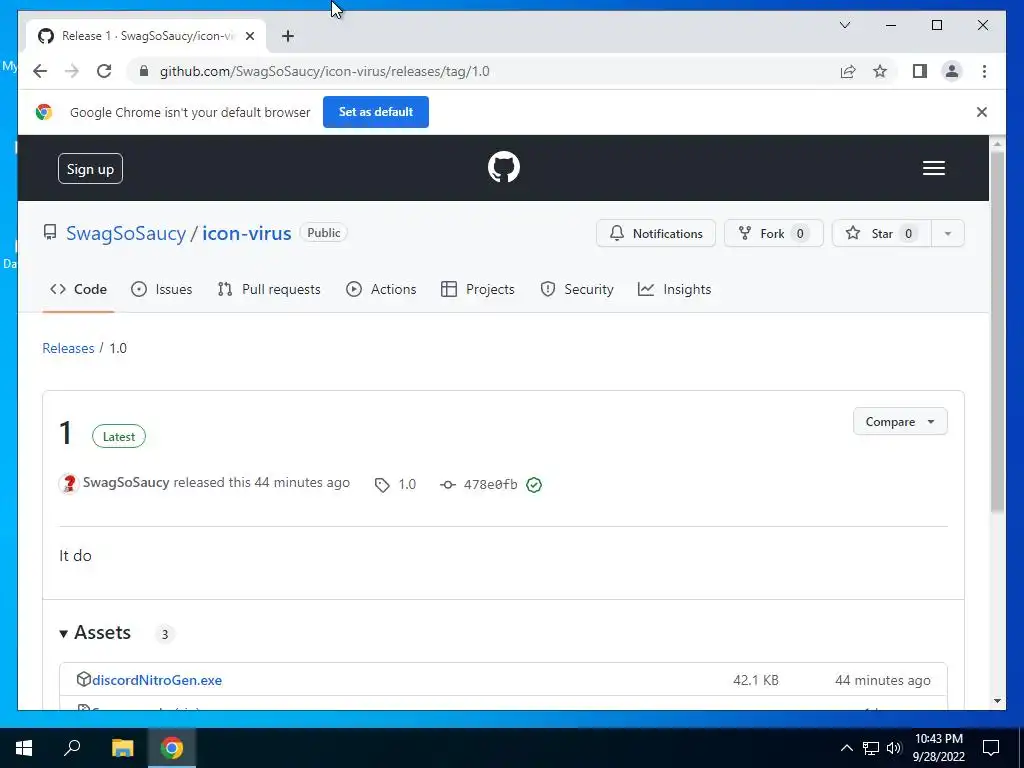1024x768 pixels.
Task: Open the Windows Start menu
Action: coord(24,748)
